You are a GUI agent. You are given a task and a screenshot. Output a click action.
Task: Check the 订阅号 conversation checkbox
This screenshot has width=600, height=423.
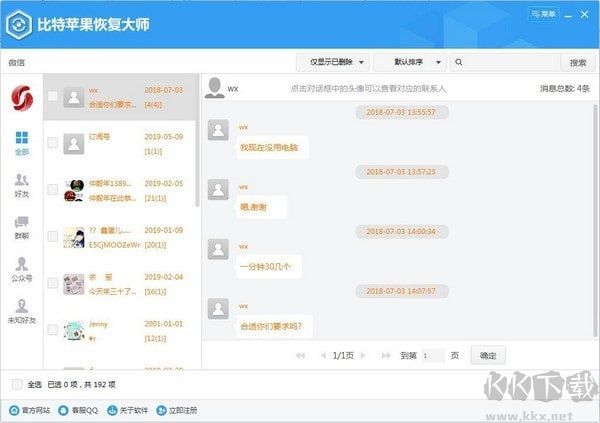pyautogui.click(x=53, y=143)
